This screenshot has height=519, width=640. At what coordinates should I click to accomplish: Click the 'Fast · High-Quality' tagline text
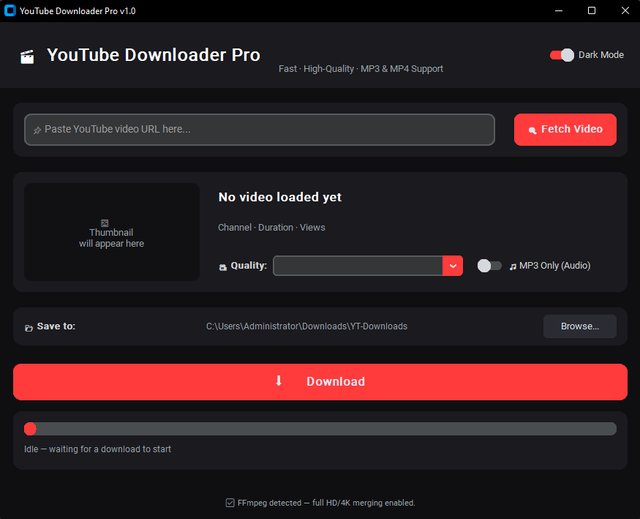[x=361, y=69]
